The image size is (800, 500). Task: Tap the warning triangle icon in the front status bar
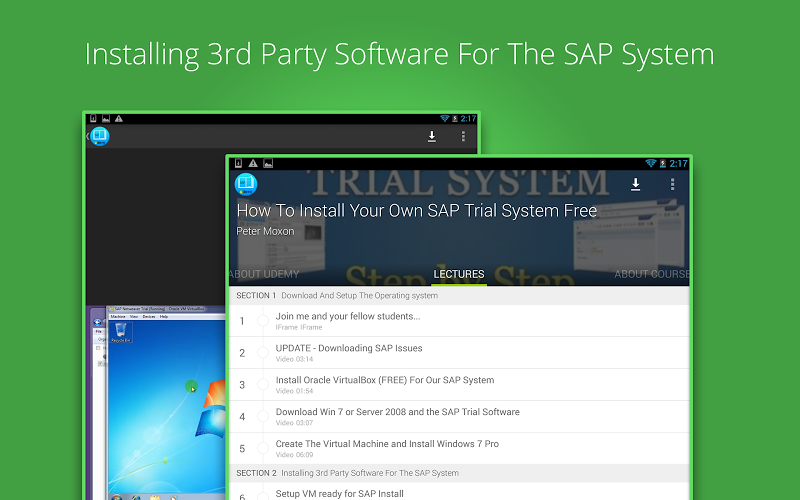[253, 163]
